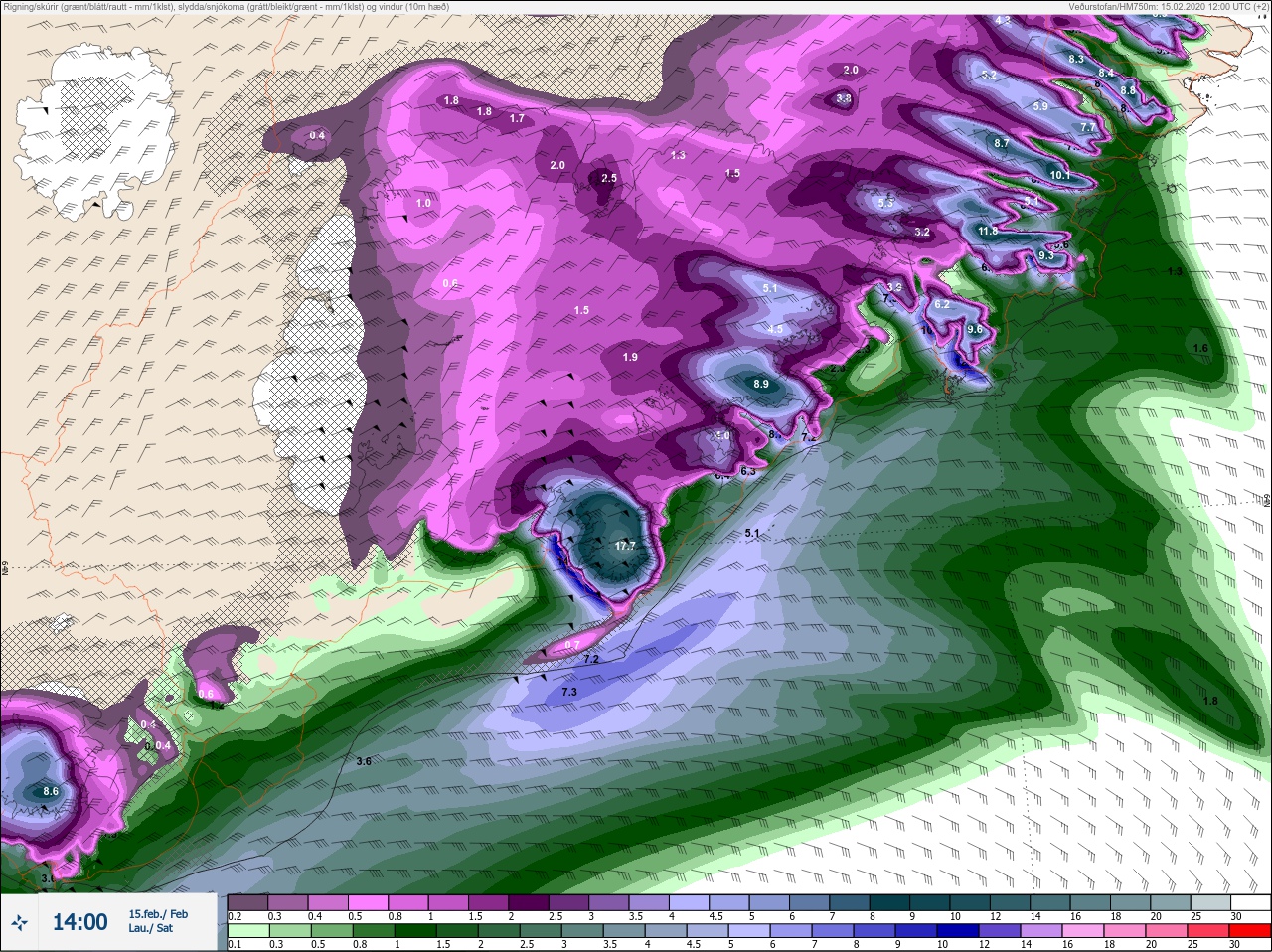Click the 8.3 value label near the top right

pos(1076,59)
